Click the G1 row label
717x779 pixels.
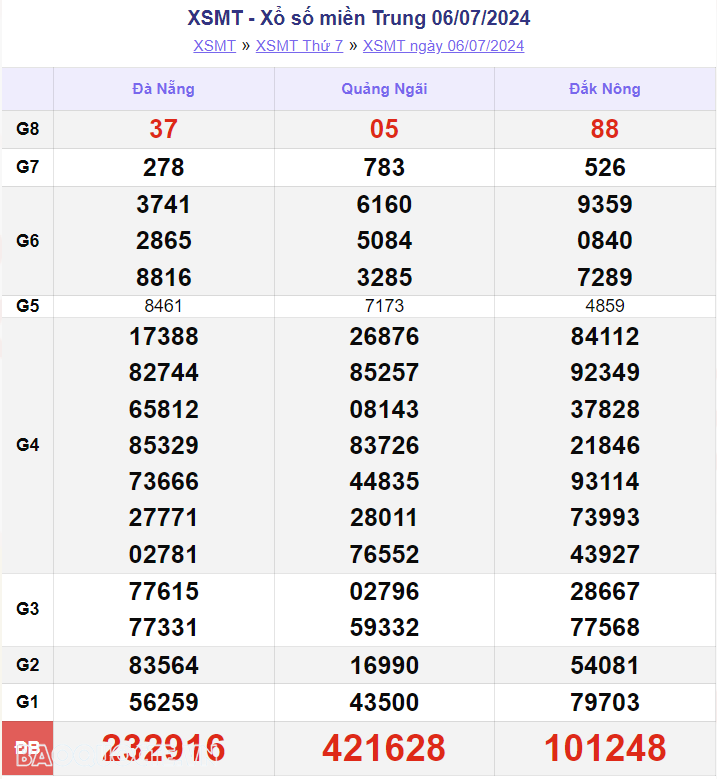[28, 702]
